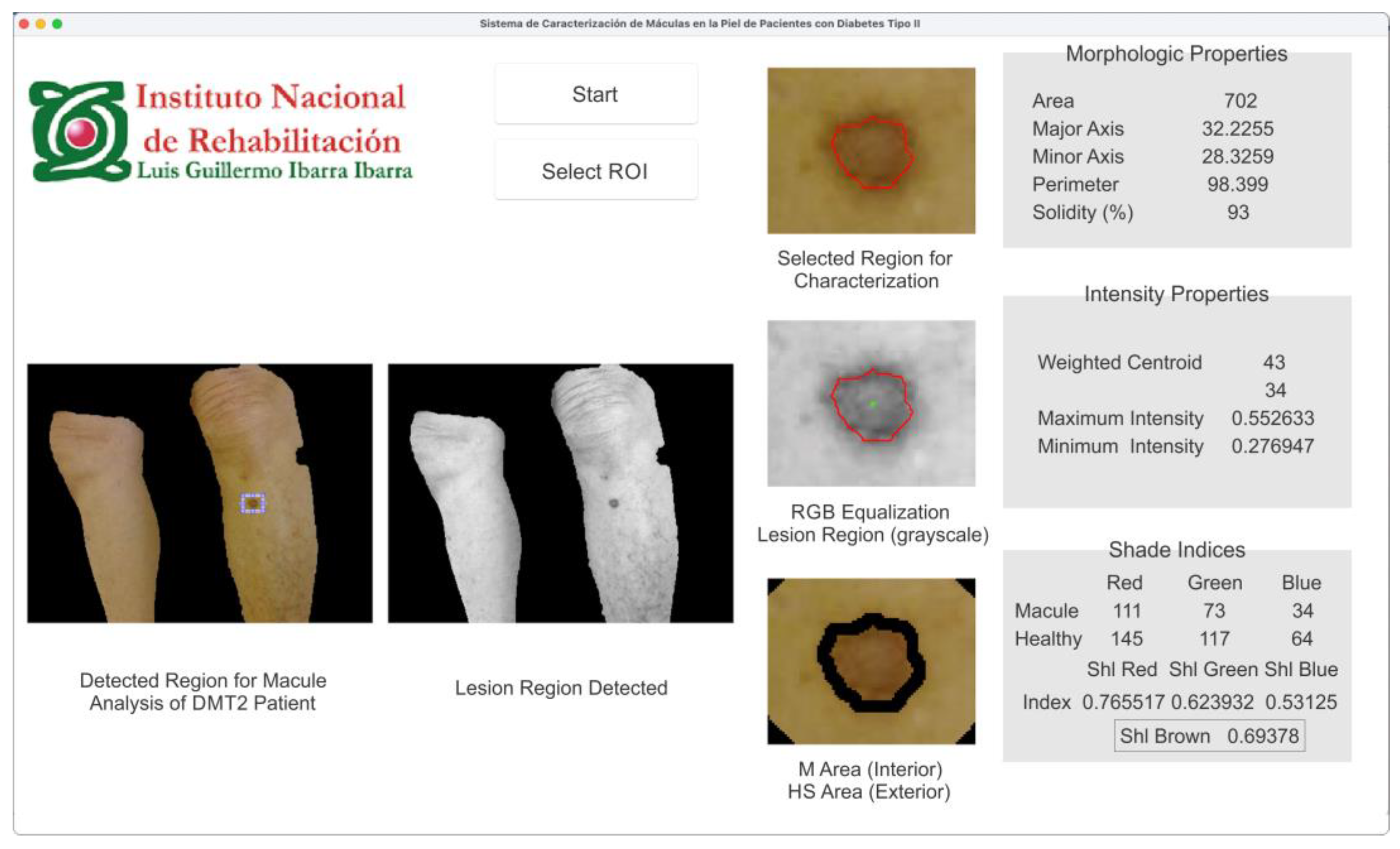1400x849 pixels.
Task: Click the Lesion Region Detected grayscale image
Action: (560, 493)
